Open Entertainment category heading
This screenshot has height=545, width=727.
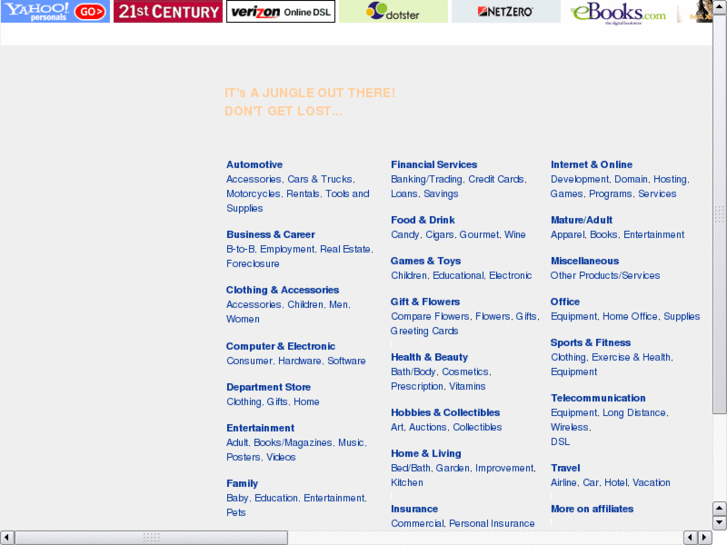coord(260,428)
